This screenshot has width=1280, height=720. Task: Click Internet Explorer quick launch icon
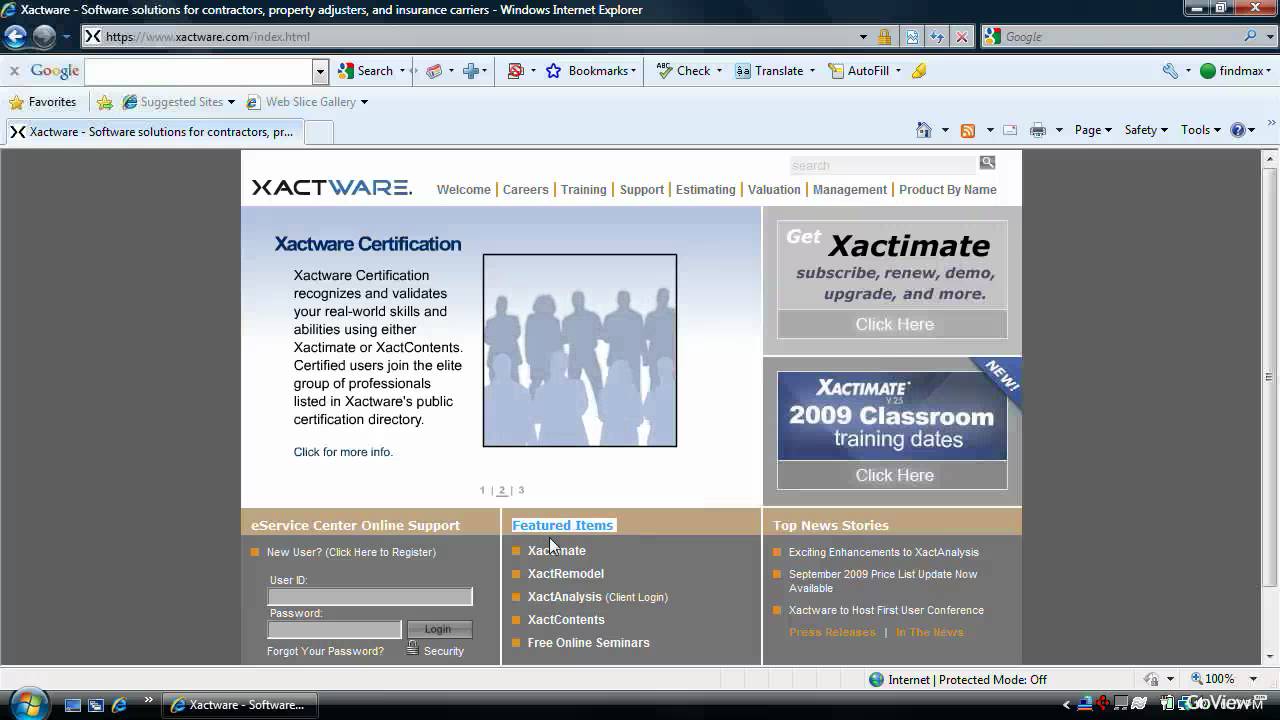click(x=119, y=705)
